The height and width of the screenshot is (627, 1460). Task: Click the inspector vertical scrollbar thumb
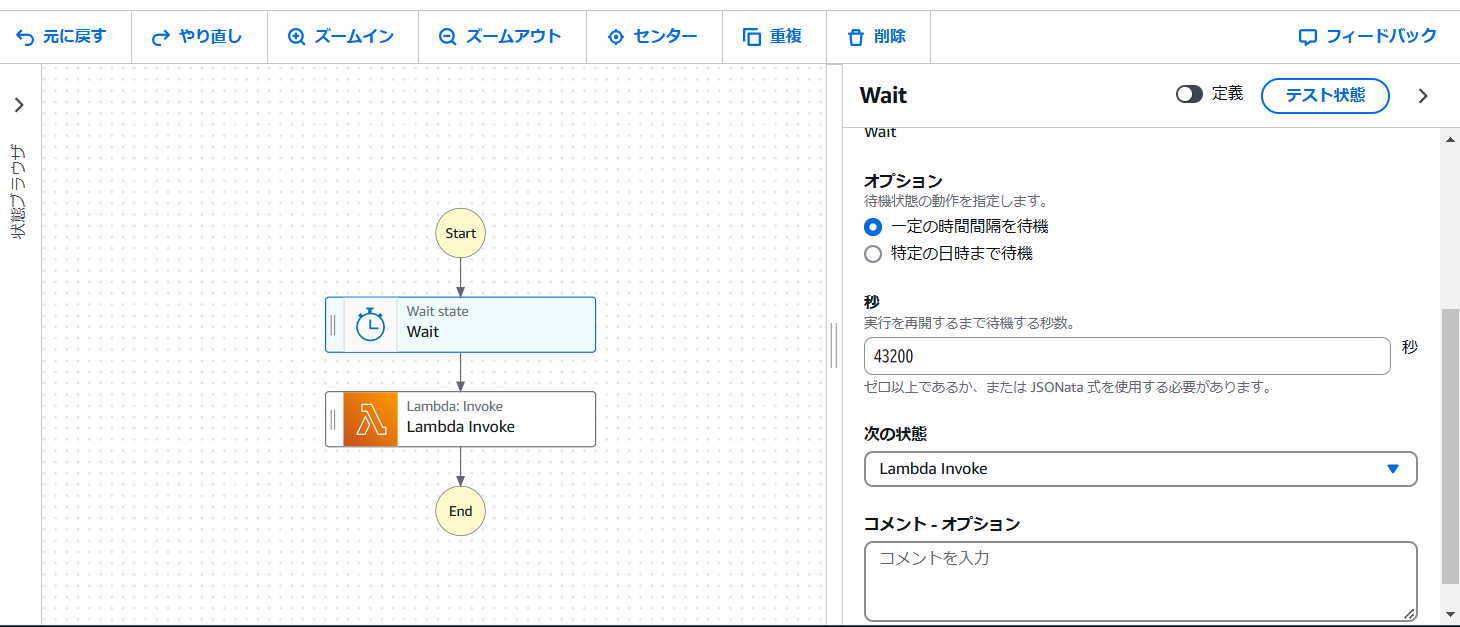[x=1450, y=446]
